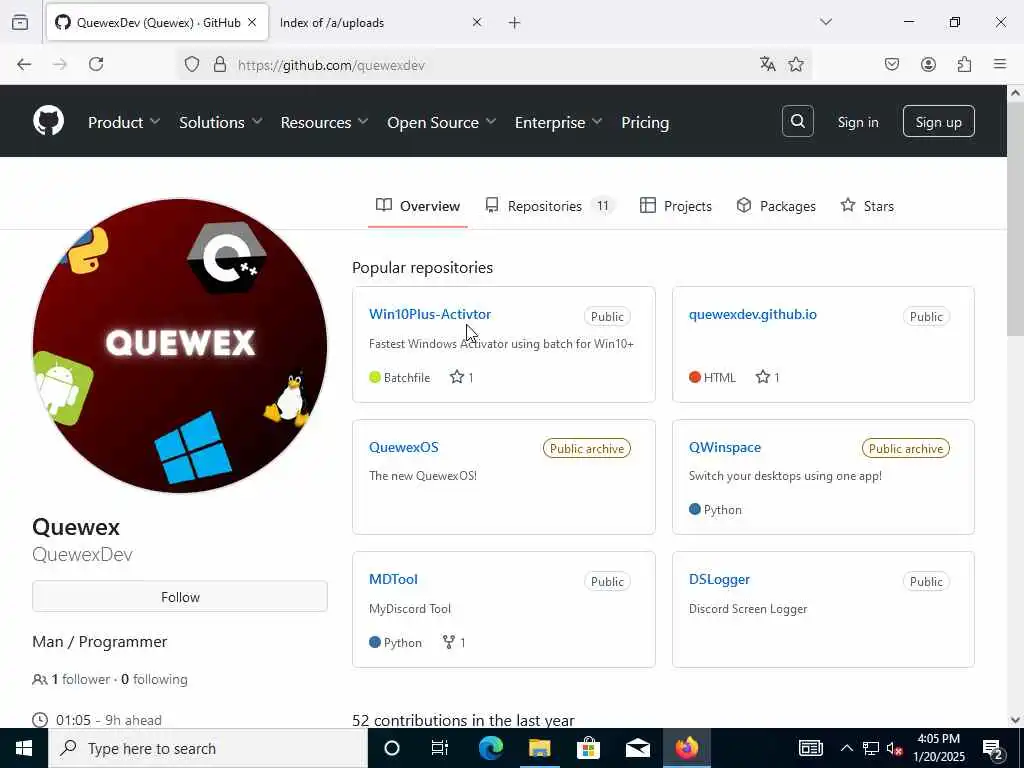Switch to the Packages tab

click(x=776, y=206)
